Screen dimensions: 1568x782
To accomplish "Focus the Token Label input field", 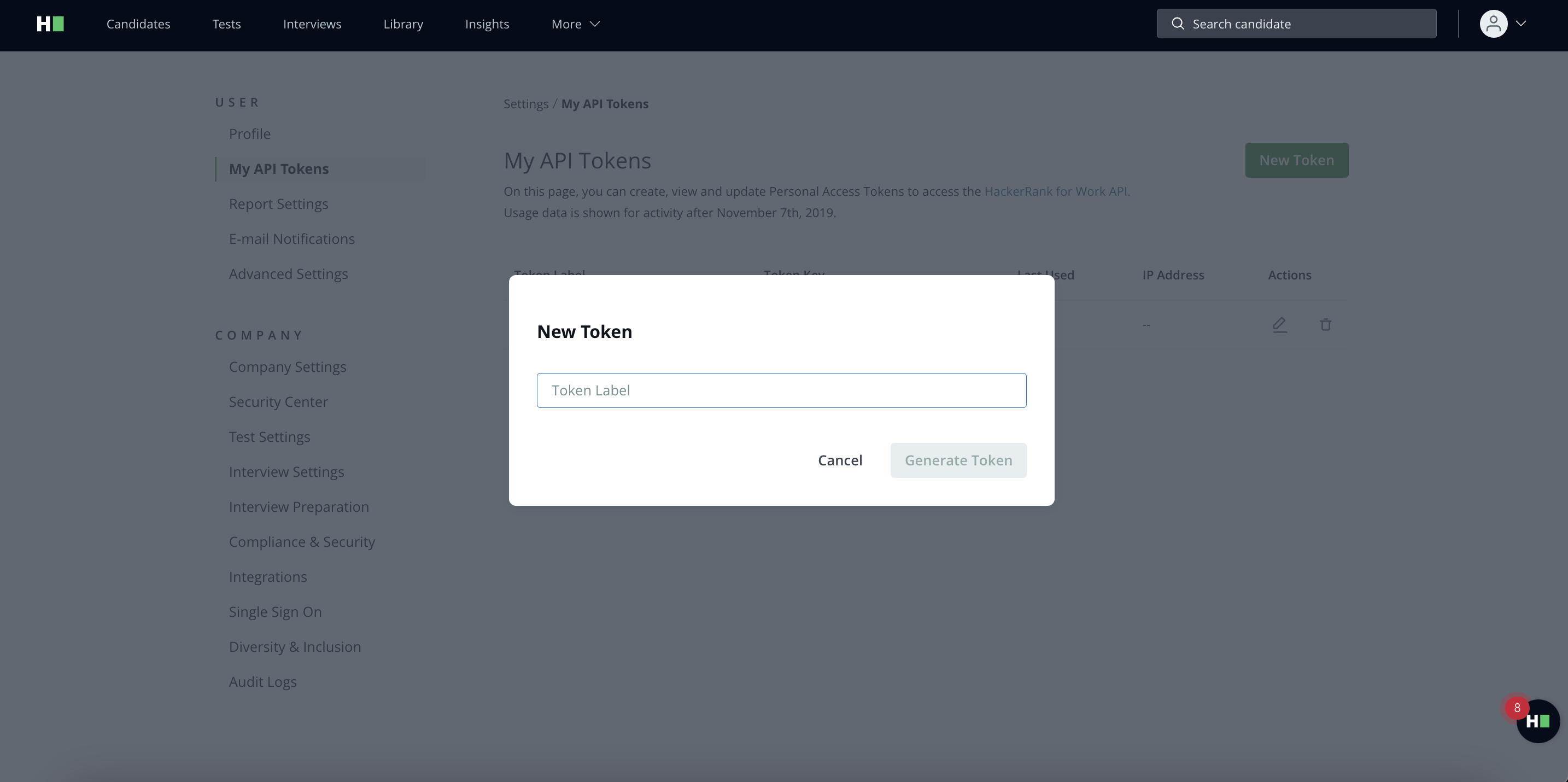I will (x=782, y=390).
